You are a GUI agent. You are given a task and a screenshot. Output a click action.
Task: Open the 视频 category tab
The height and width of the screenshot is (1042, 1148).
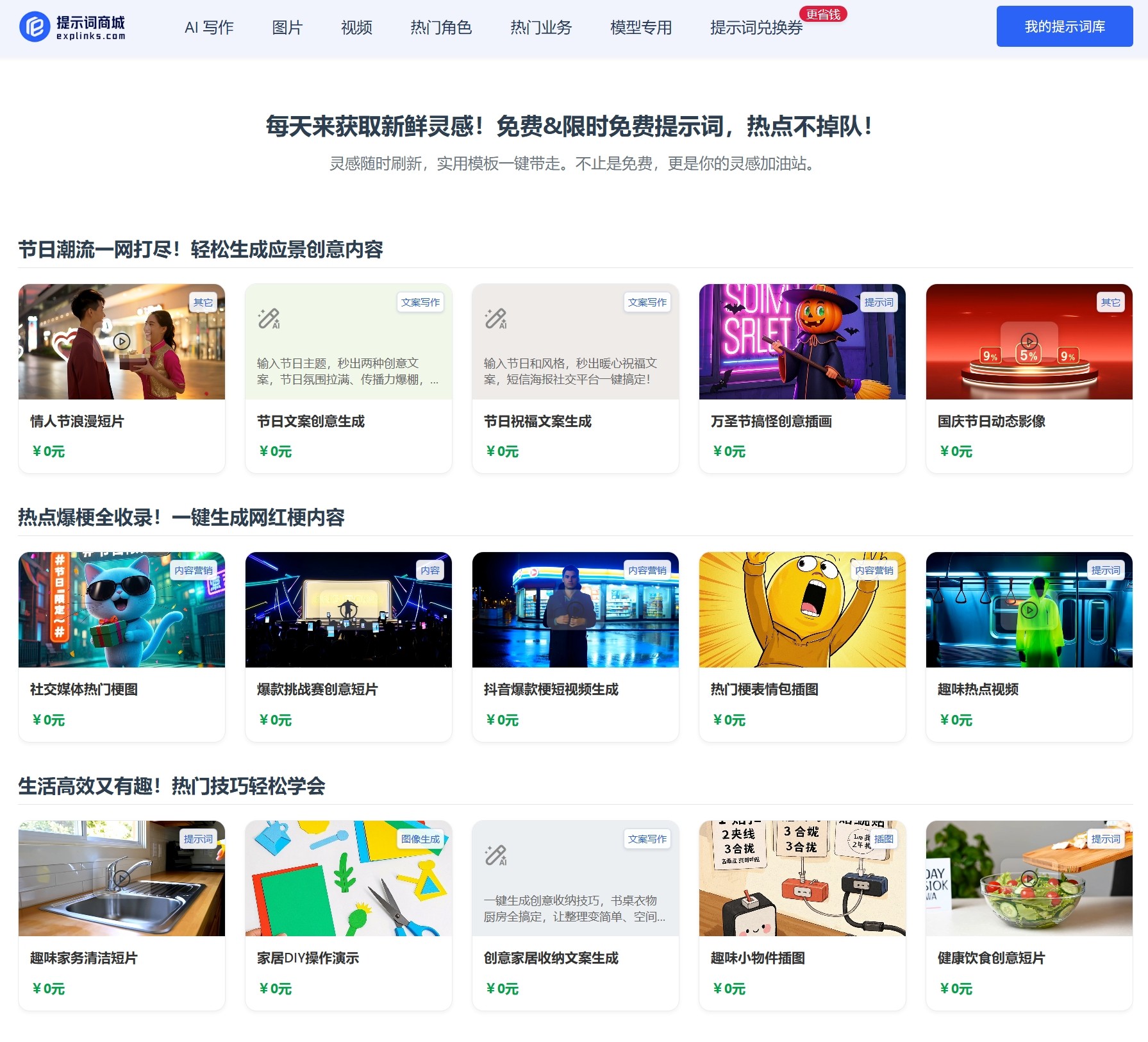point(356,28)
